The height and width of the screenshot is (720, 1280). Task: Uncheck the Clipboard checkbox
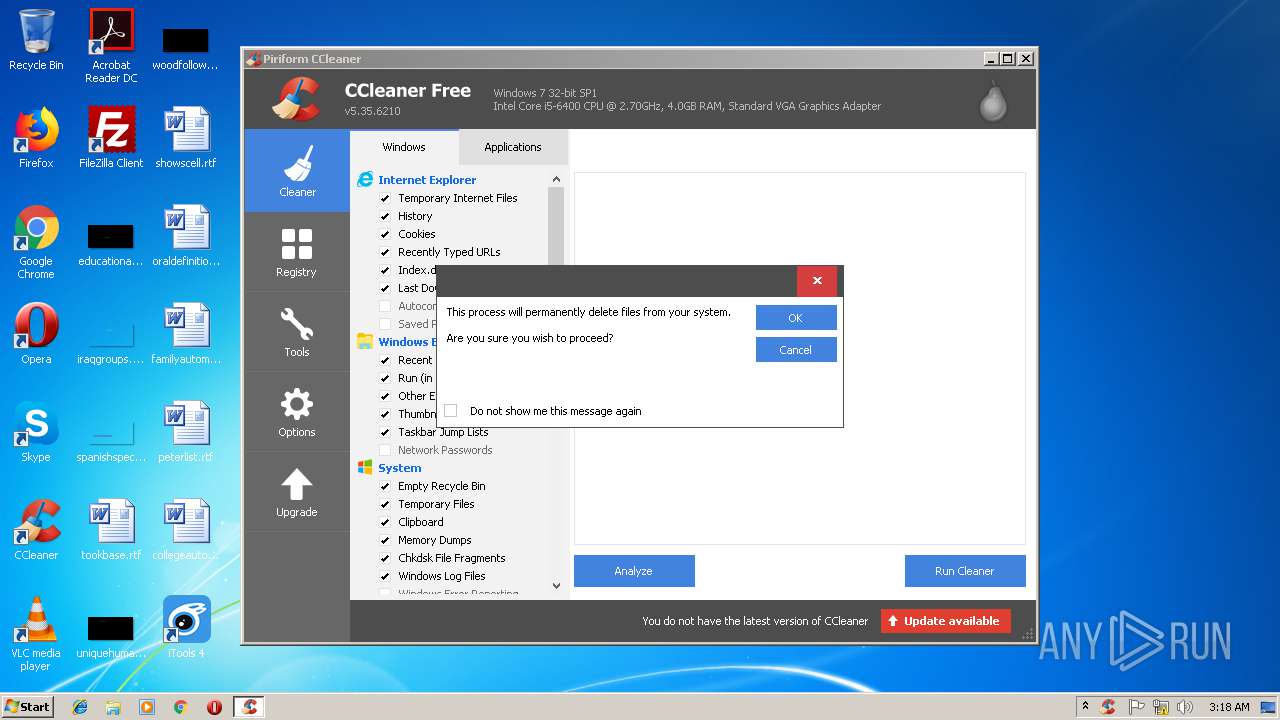point(385,522)
